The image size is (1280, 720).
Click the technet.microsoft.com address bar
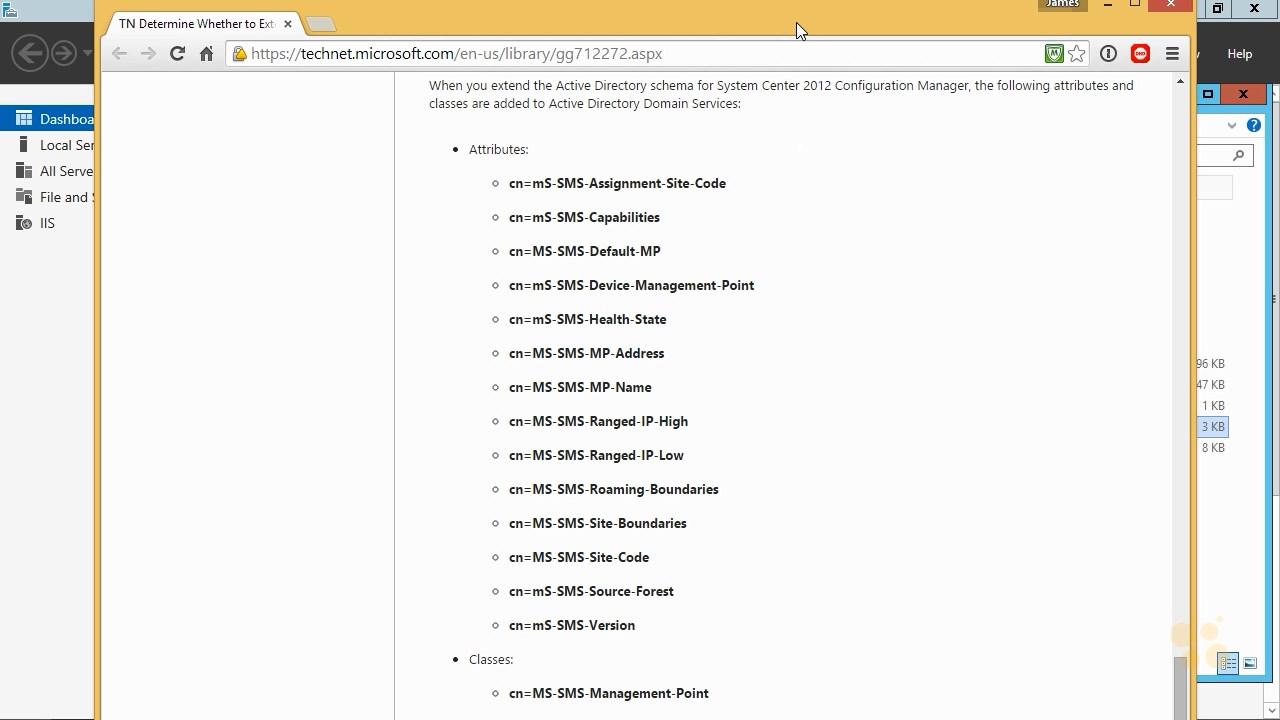[x=640, y=54]
